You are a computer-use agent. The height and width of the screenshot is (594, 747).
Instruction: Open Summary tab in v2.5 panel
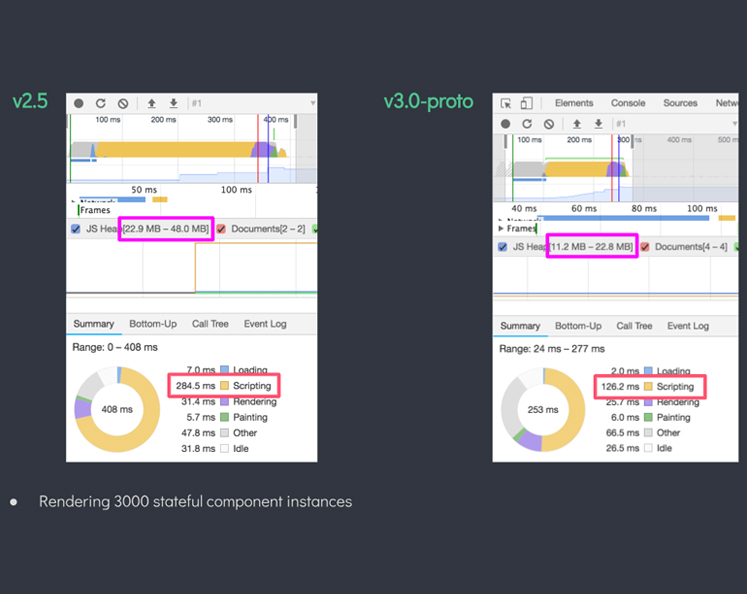tap(94, 324)
